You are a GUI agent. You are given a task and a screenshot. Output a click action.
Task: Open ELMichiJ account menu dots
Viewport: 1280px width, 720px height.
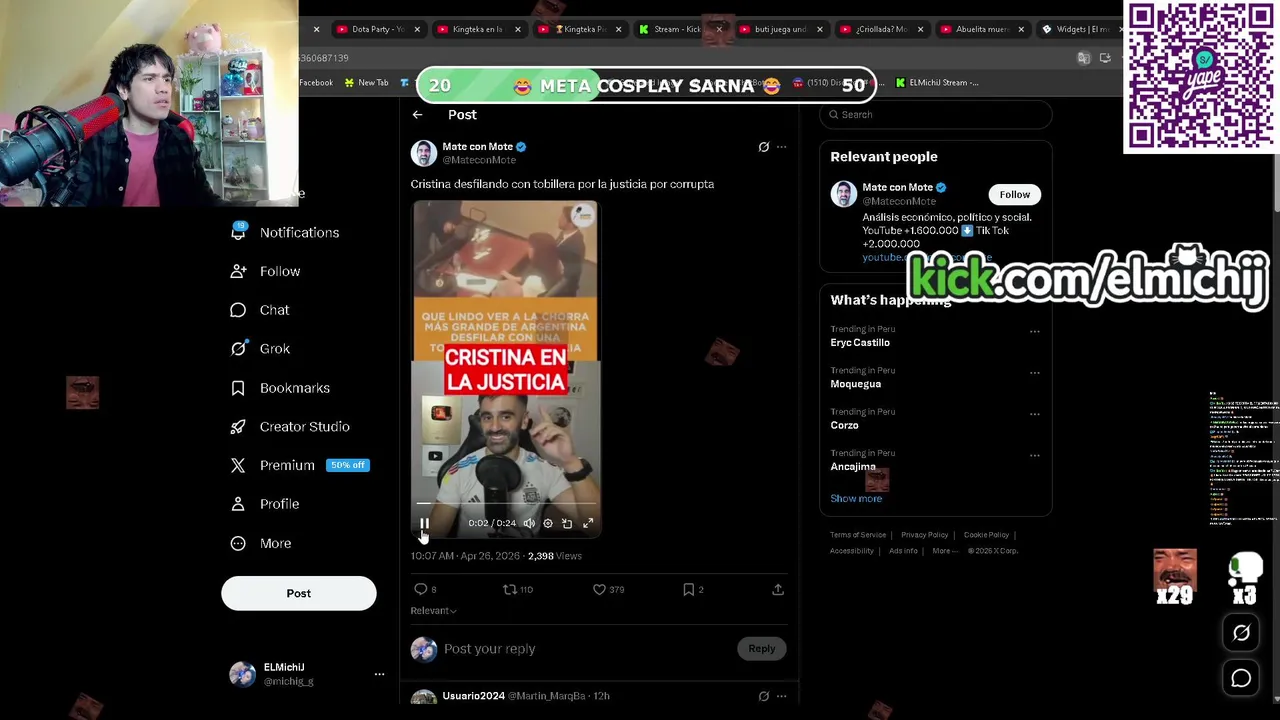pos(379,674)
